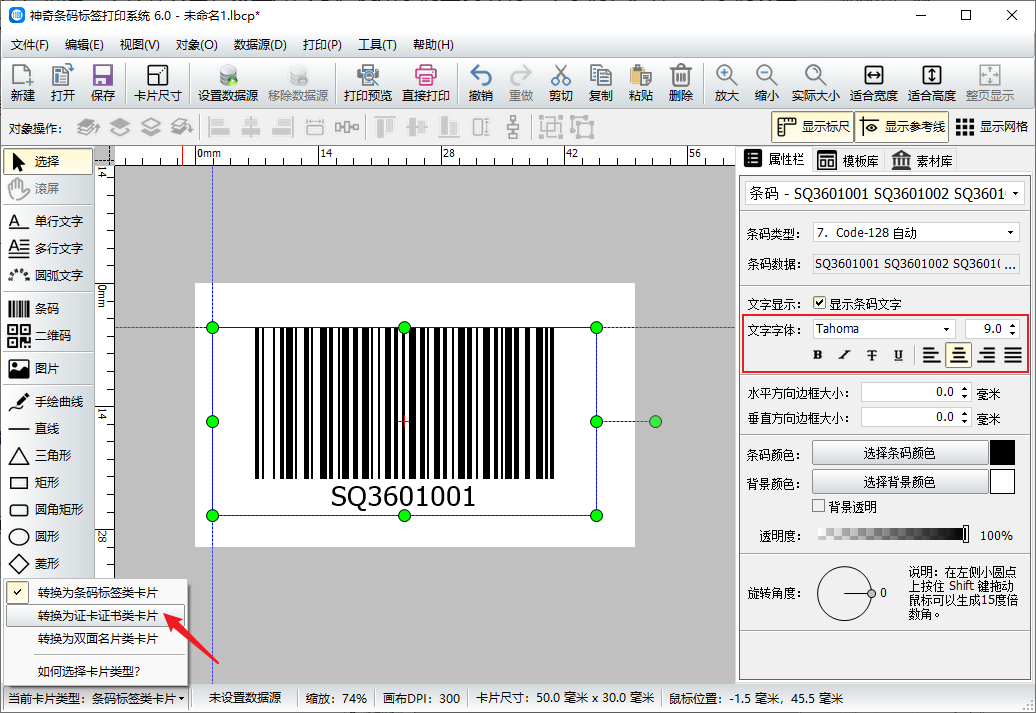Open a file with 打开 icon

tap(63, 83)
